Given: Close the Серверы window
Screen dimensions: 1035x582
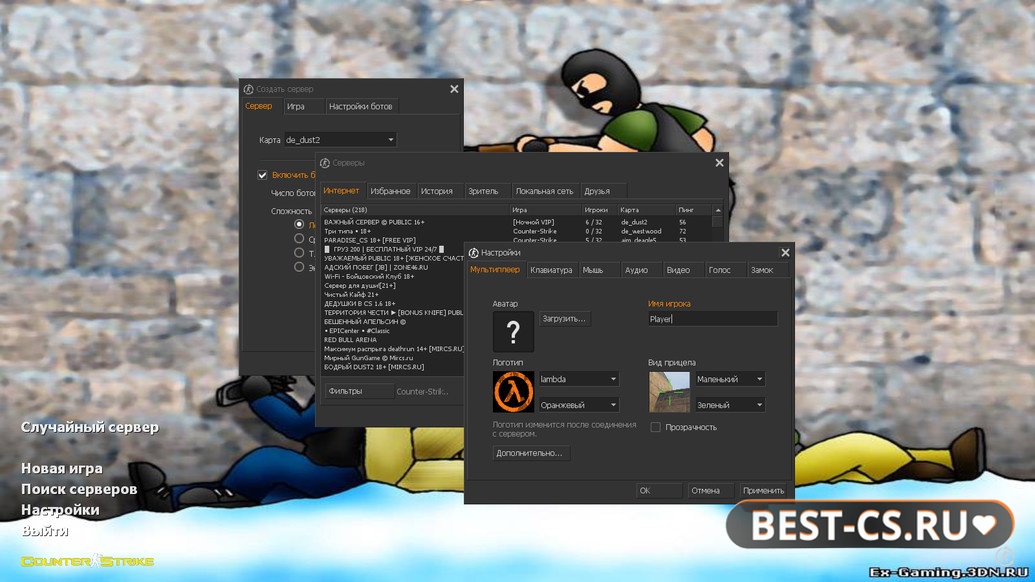Looking at the screenshot, I should [x=719, y=163].
